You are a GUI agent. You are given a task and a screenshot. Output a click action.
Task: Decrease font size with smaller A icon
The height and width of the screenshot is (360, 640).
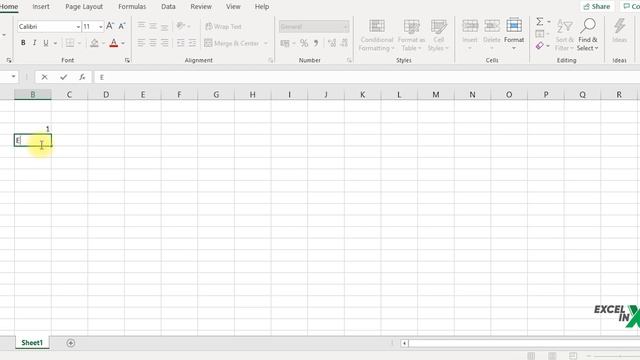122,26
